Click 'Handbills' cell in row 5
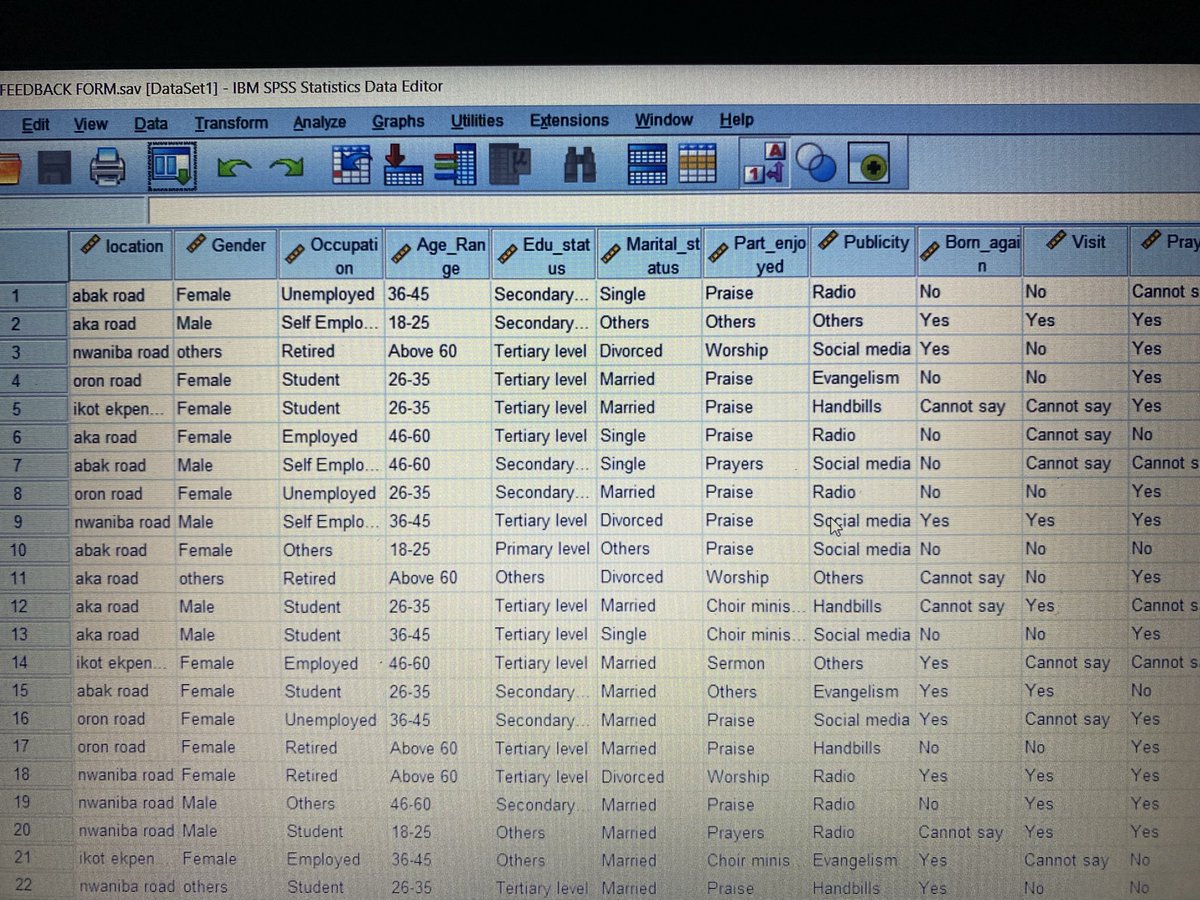Screen dimensions: 1200x900 (x=863, y=407)
